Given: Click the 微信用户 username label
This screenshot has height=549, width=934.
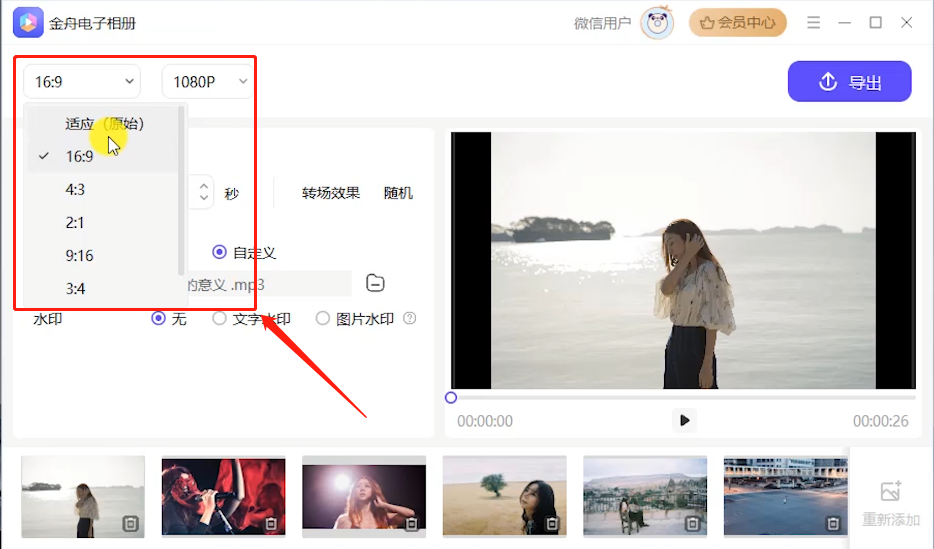Looking at the screenshot, I should 602,23.
